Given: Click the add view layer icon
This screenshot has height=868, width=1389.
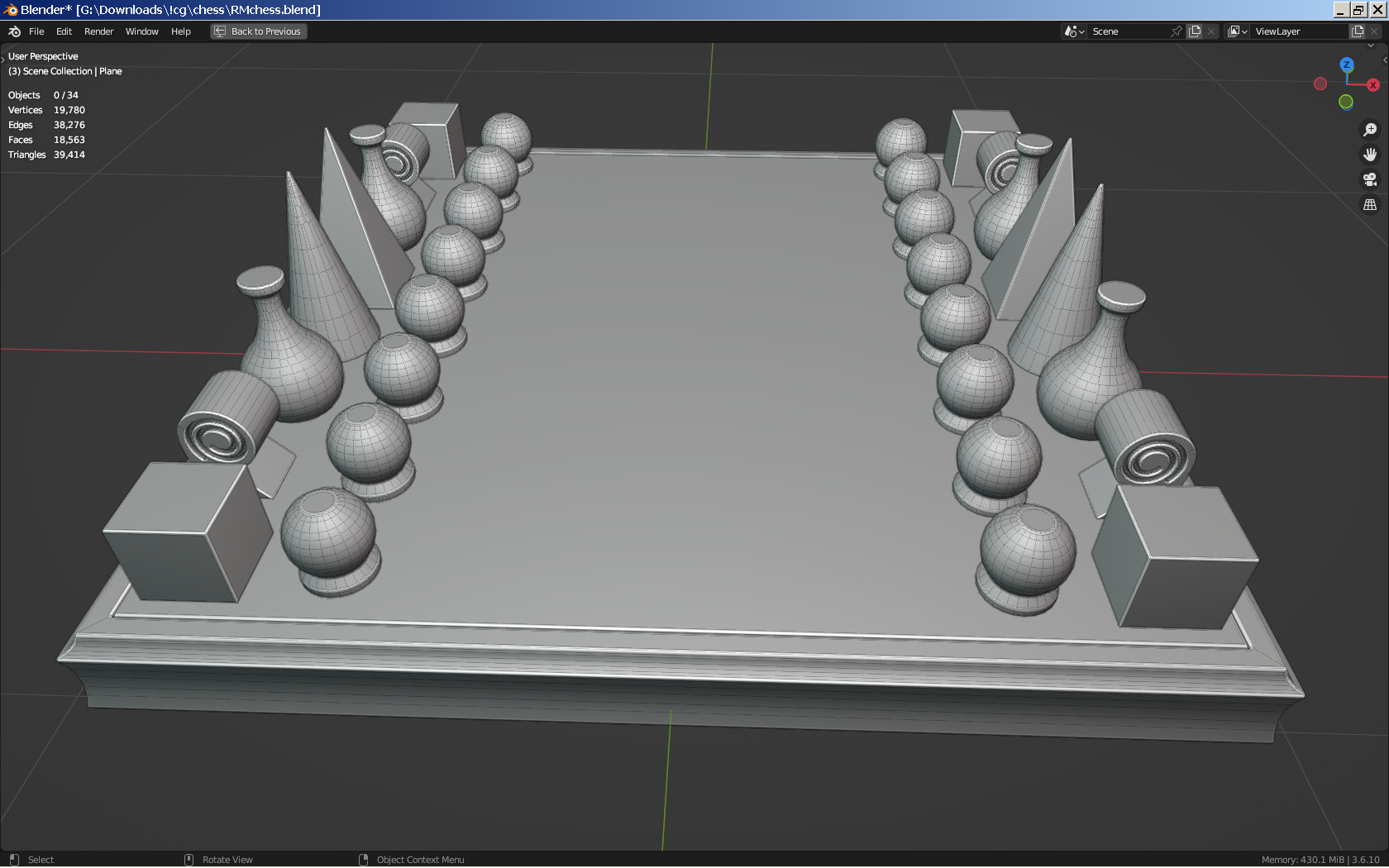Looking at the screenshot, I should 1358,31.
